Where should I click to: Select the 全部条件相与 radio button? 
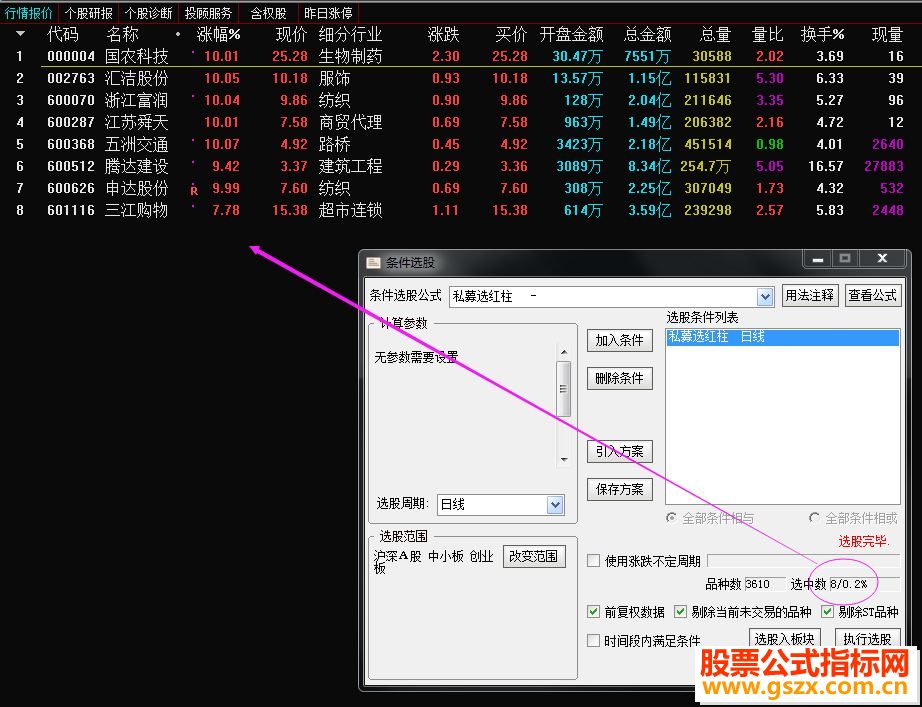(x=671, y=518)
